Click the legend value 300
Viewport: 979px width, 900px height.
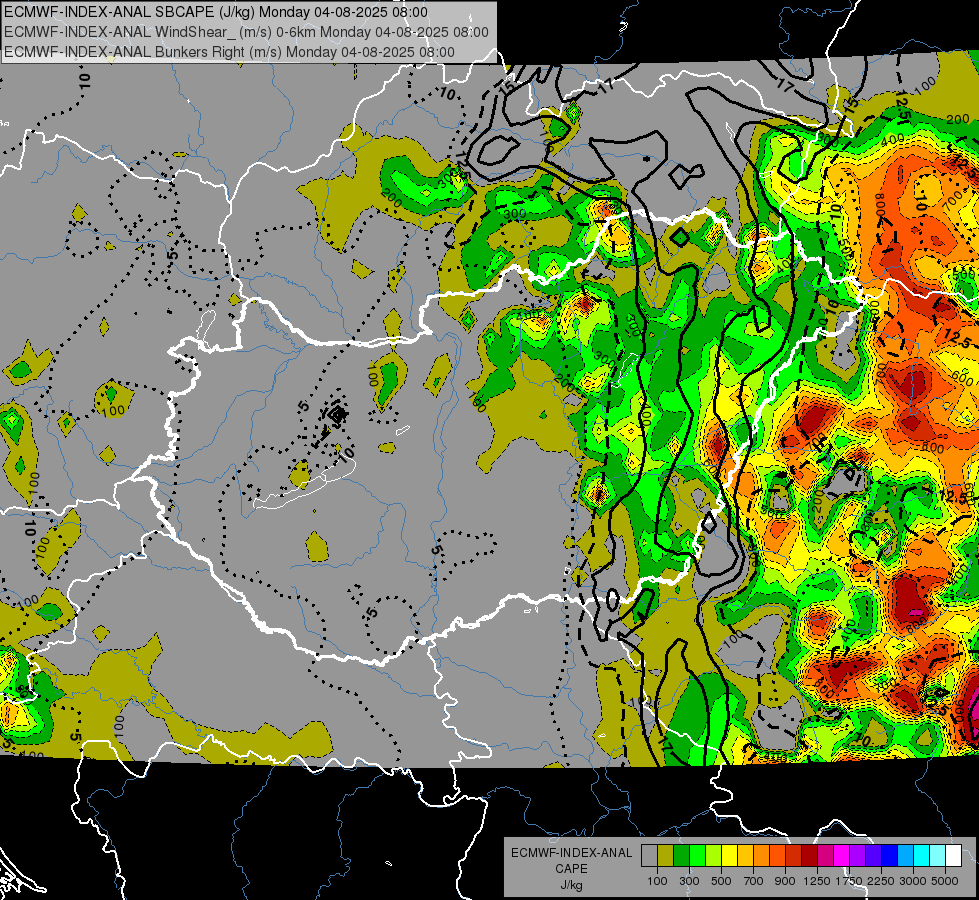pos(689,881)
